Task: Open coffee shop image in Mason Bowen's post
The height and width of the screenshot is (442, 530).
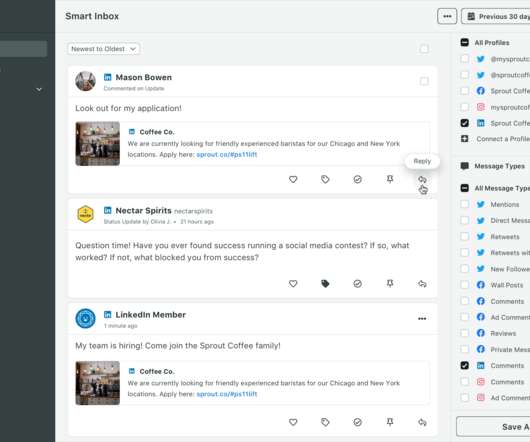Action: (x=98, y=144)
